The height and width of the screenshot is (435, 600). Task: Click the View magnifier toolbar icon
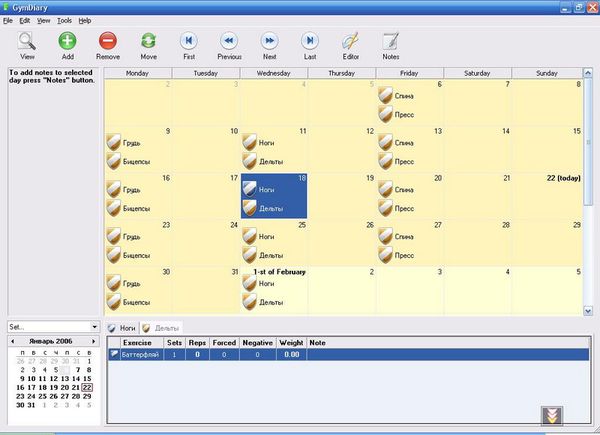pos(27,41)
